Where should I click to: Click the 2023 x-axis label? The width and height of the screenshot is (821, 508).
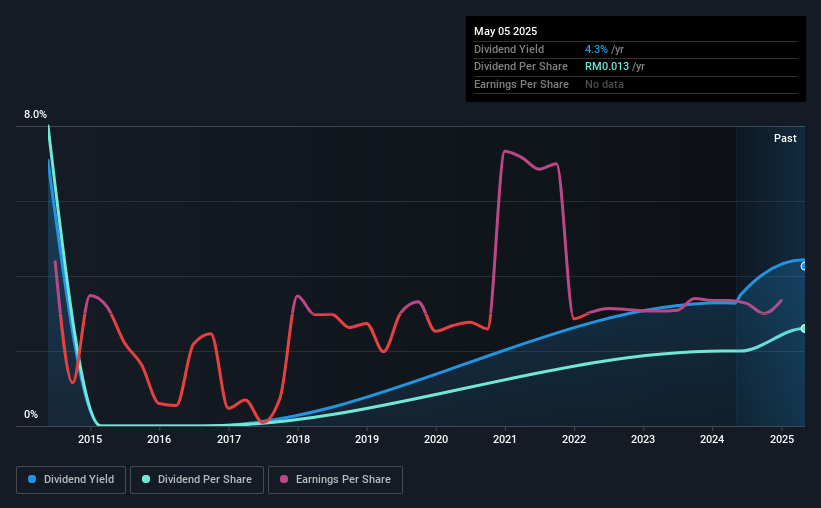tap(643, 439)
